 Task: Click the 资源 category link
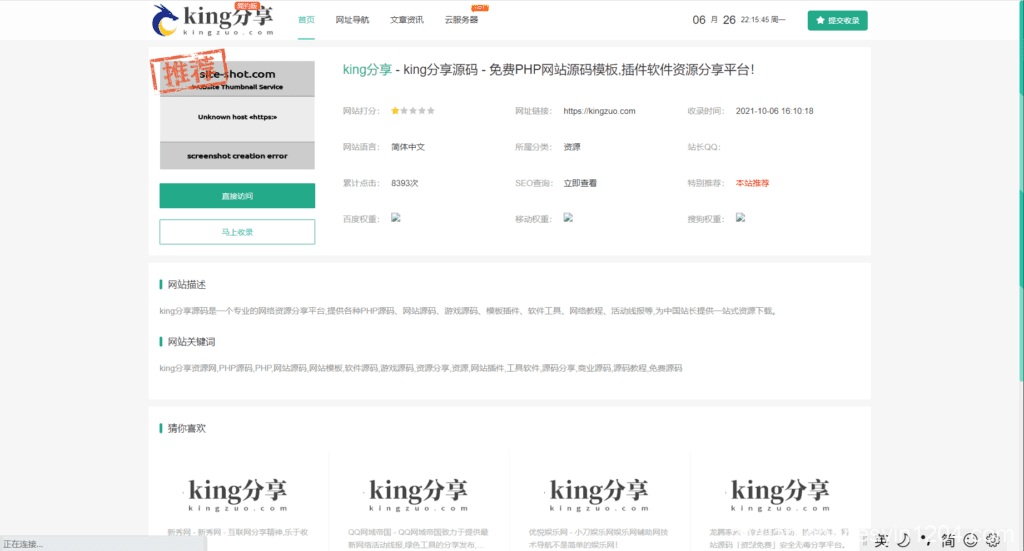pos(571,147)
